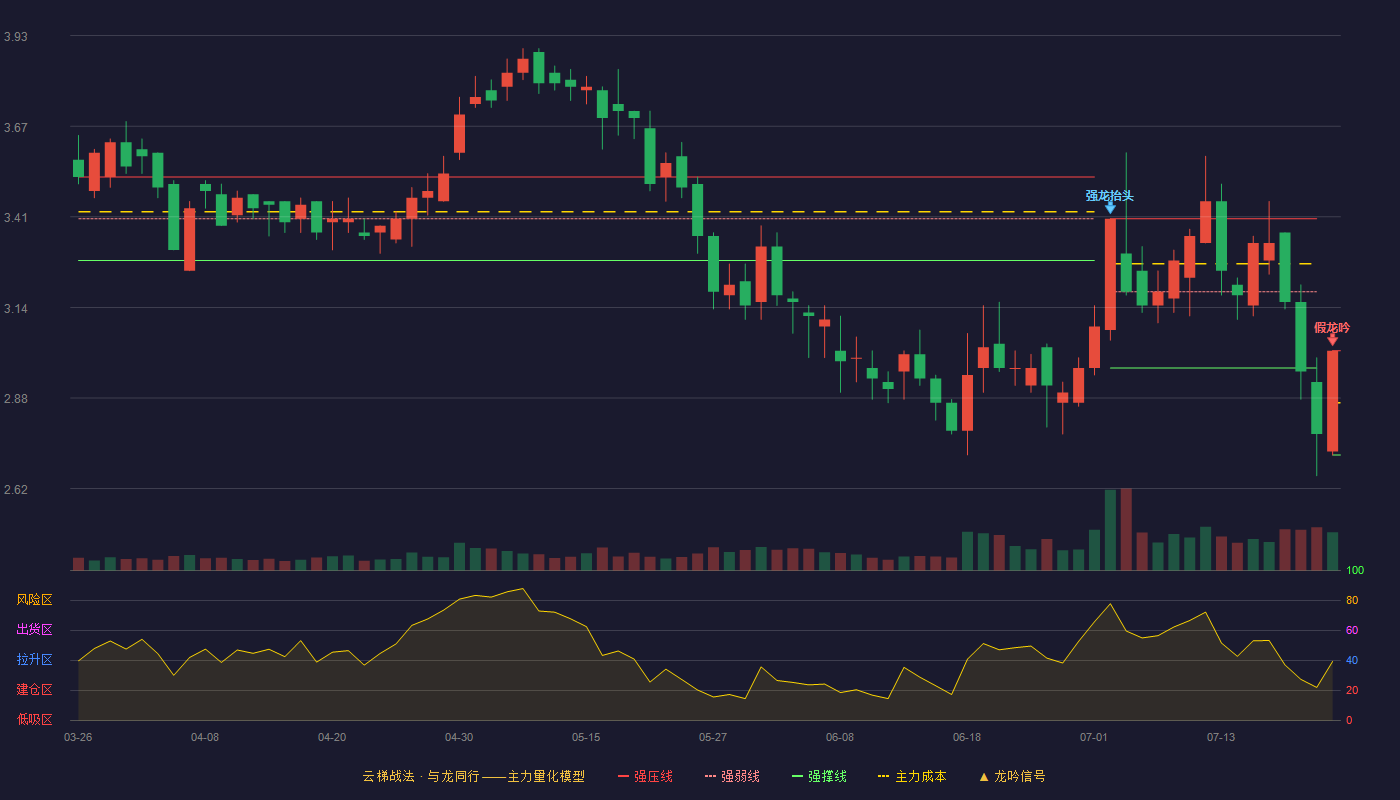This screenshot has width=1400, height=800.
Task: Click the blue 强龙抬头 signal arrow marker
Action: tap(1110, 208)
